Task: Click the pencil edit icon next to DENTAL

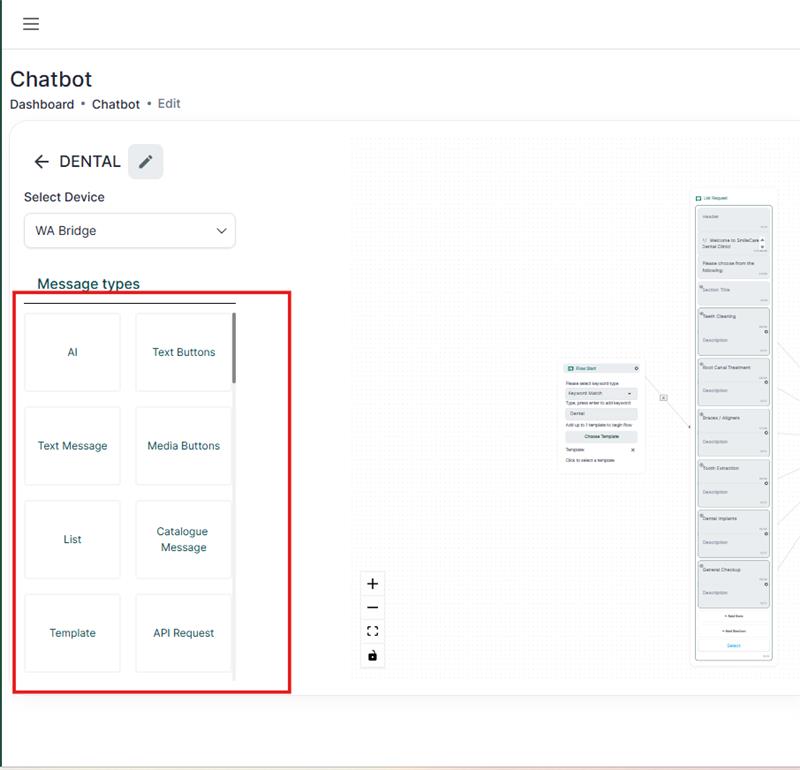Action: point(146,162)
